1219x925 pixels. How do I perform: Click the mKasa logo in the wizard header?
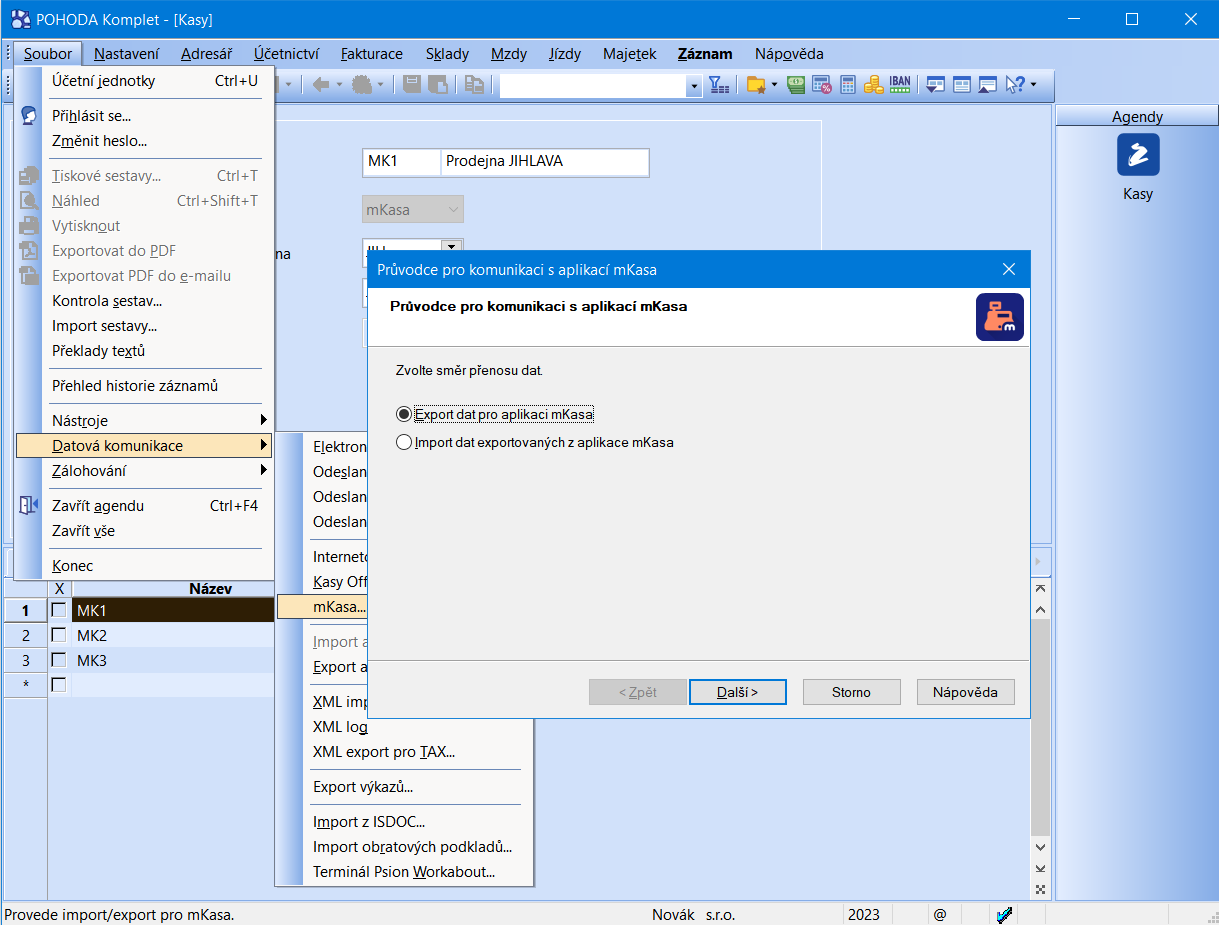[x=1000, y=317]
